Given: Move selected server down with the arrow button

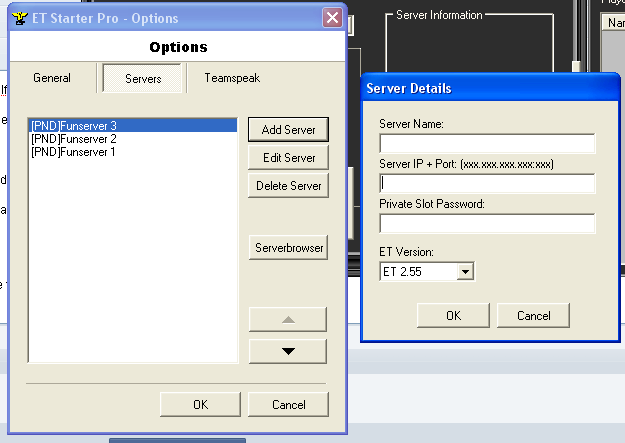Looking at the screenshot, I should 288,351.
